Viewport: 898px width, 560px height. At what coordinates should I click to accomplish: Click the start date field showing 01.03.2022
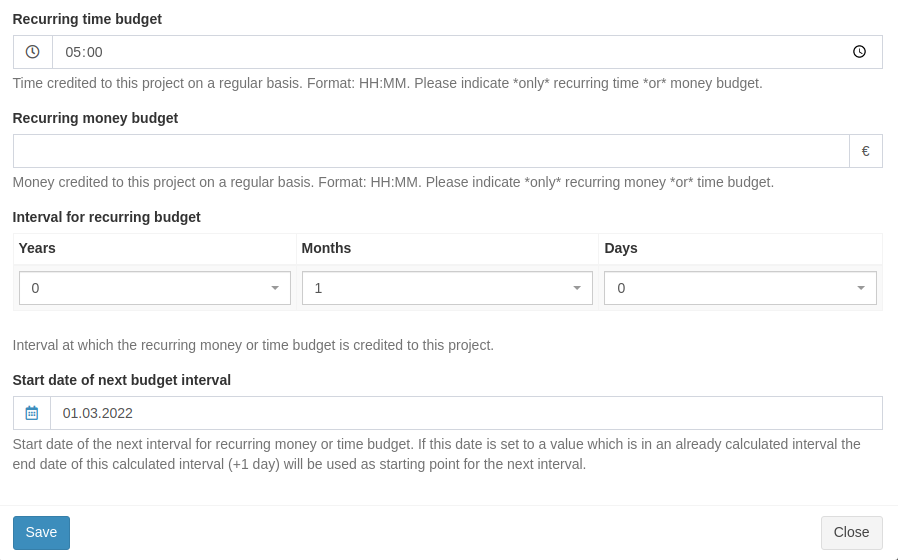point(465,413)
